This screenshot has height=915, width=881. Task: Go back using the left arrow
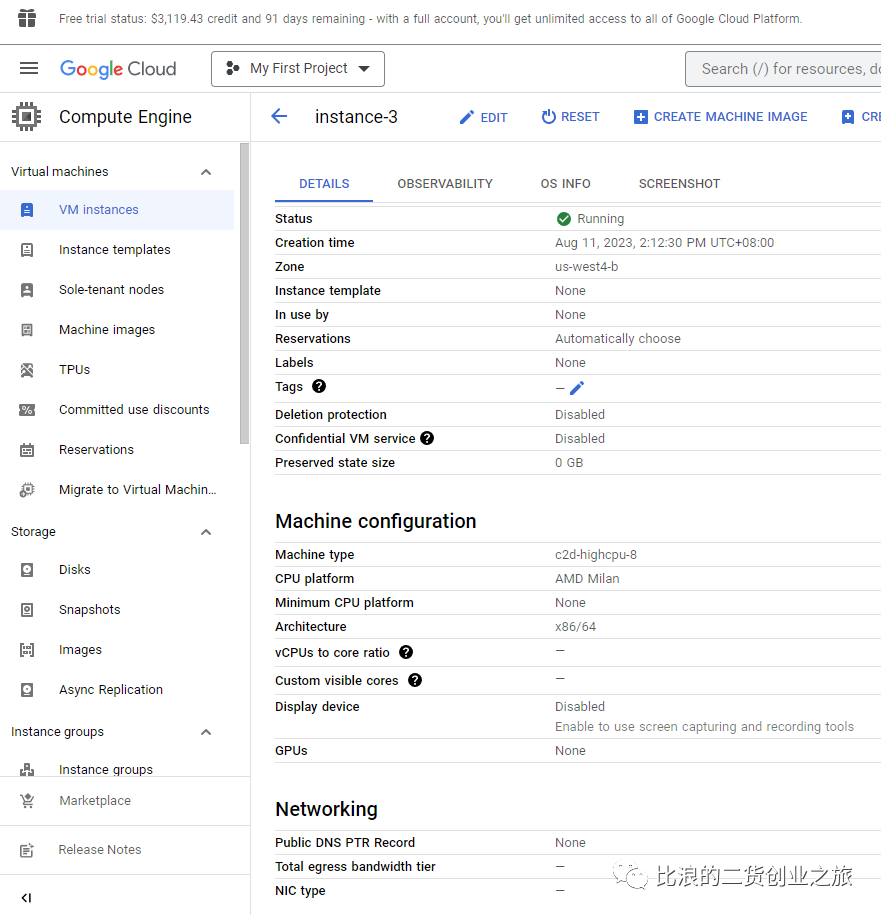279,116
